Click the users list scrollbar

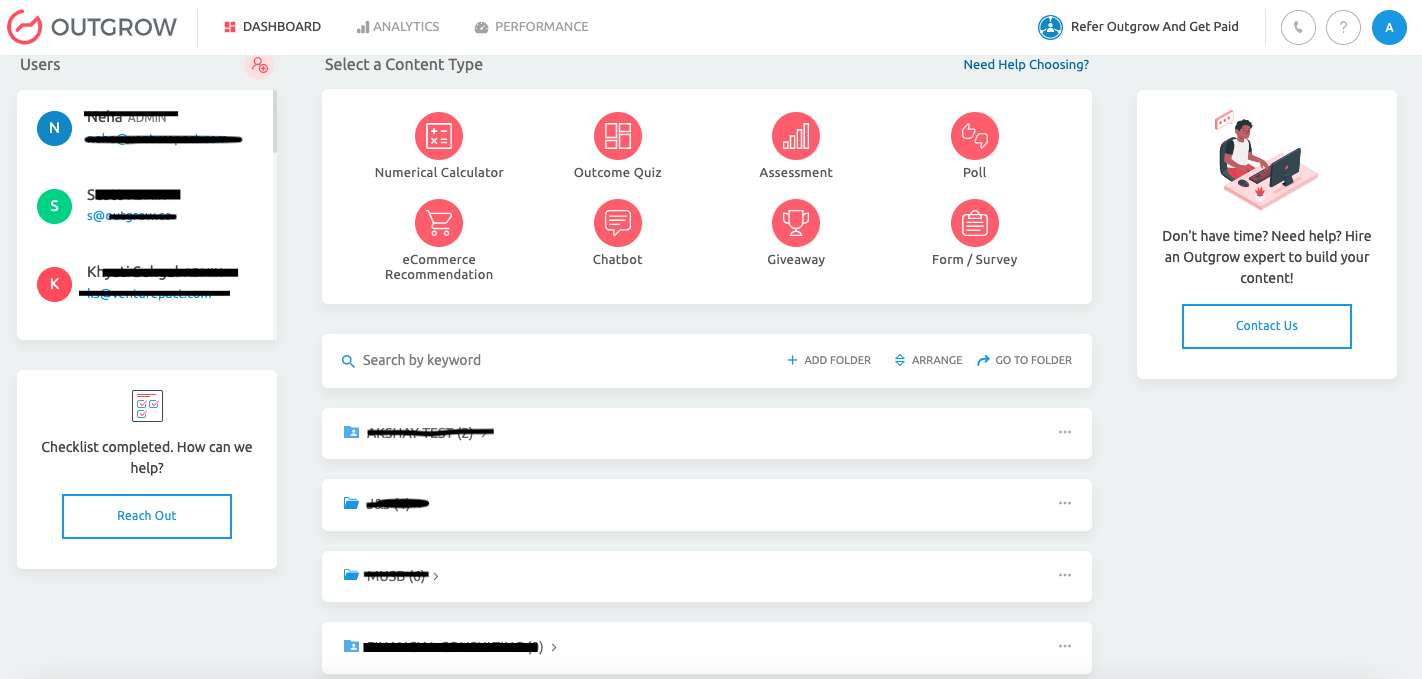tap(275, 122)
